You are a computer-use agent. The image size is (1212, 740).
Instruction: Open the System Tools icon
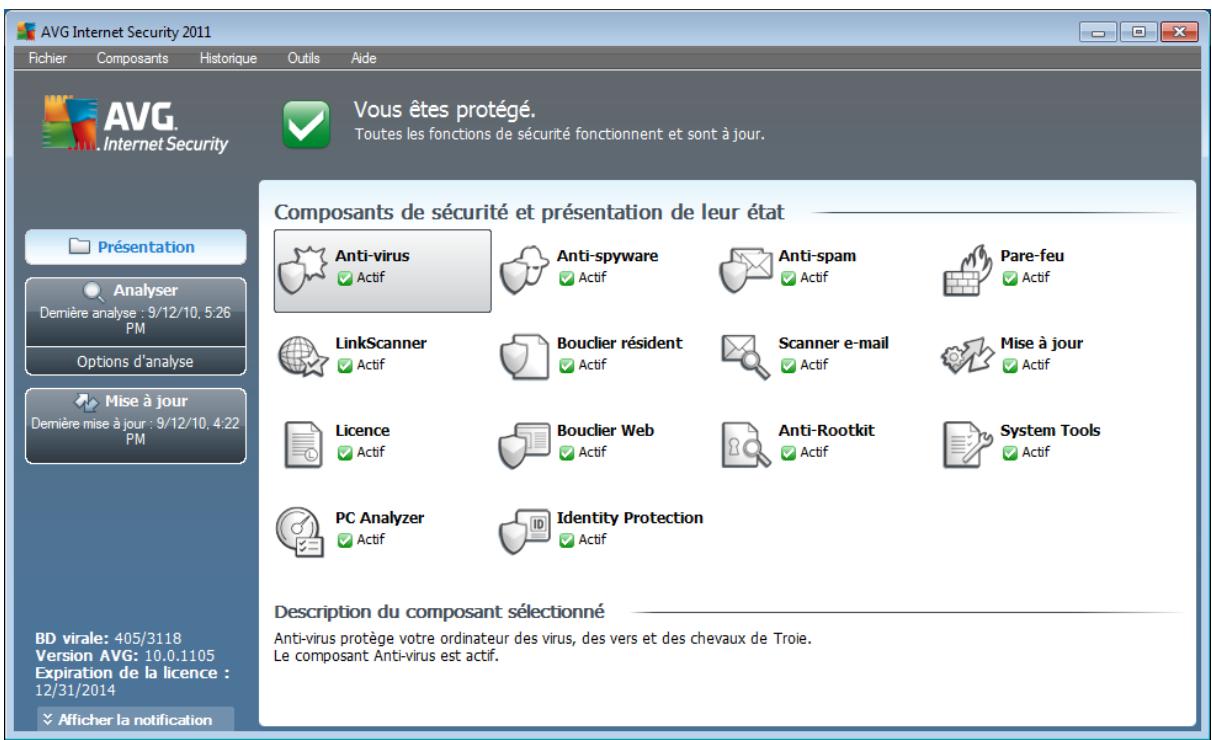coord(969,445)
